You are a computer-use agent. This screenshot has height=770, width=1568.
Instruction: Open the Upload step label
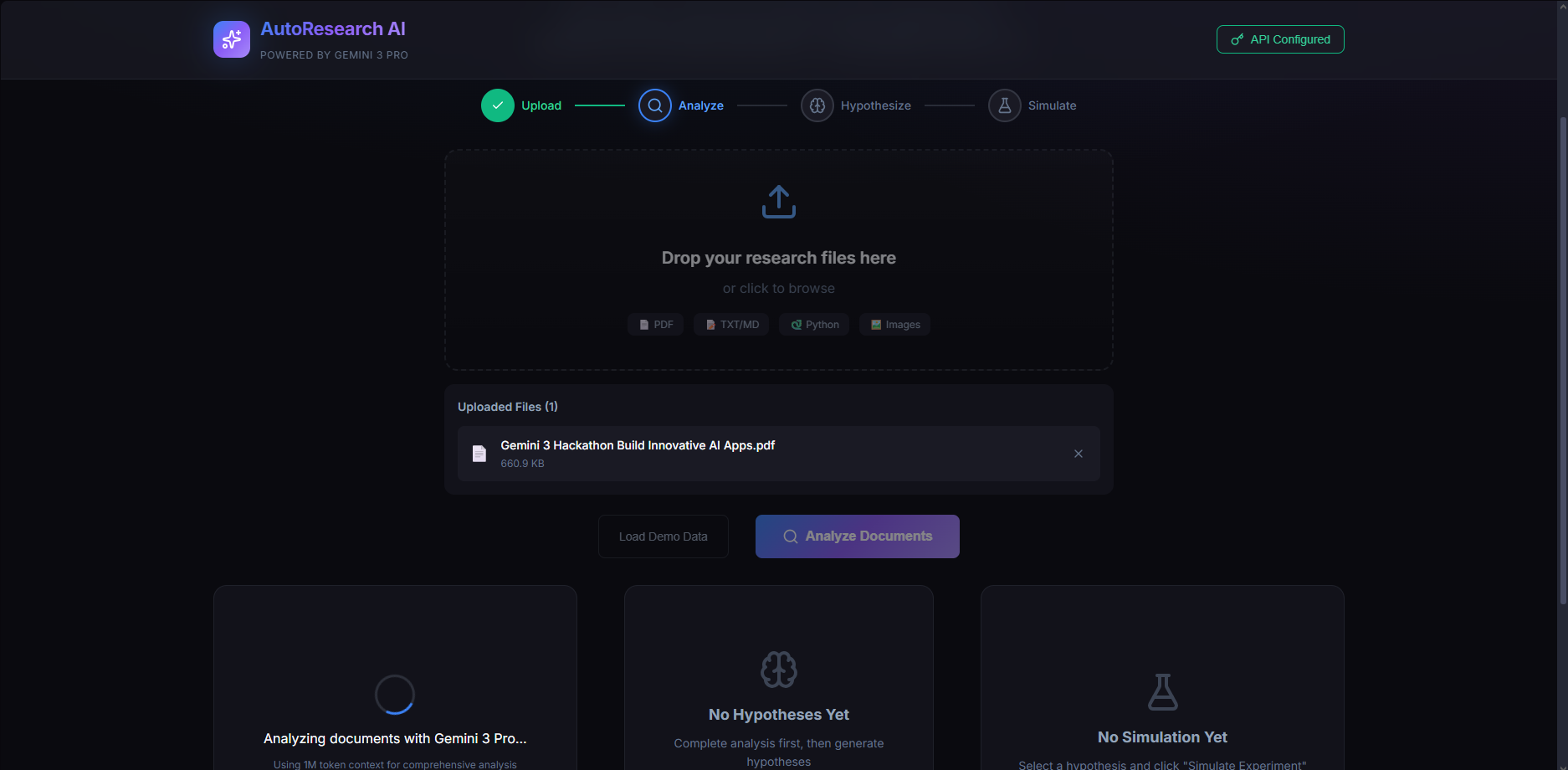541,105
